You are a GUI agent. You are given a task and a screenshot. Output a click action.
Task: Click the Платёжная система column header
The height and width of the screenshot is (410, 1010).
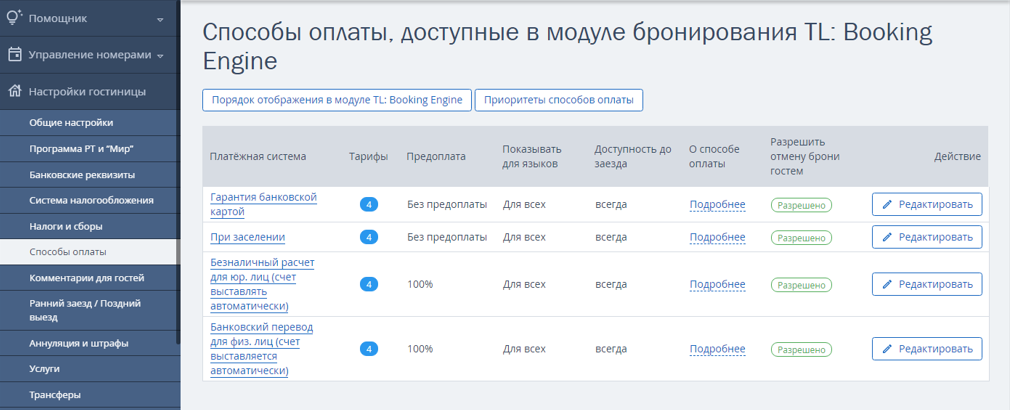click(x=258, y=156)
